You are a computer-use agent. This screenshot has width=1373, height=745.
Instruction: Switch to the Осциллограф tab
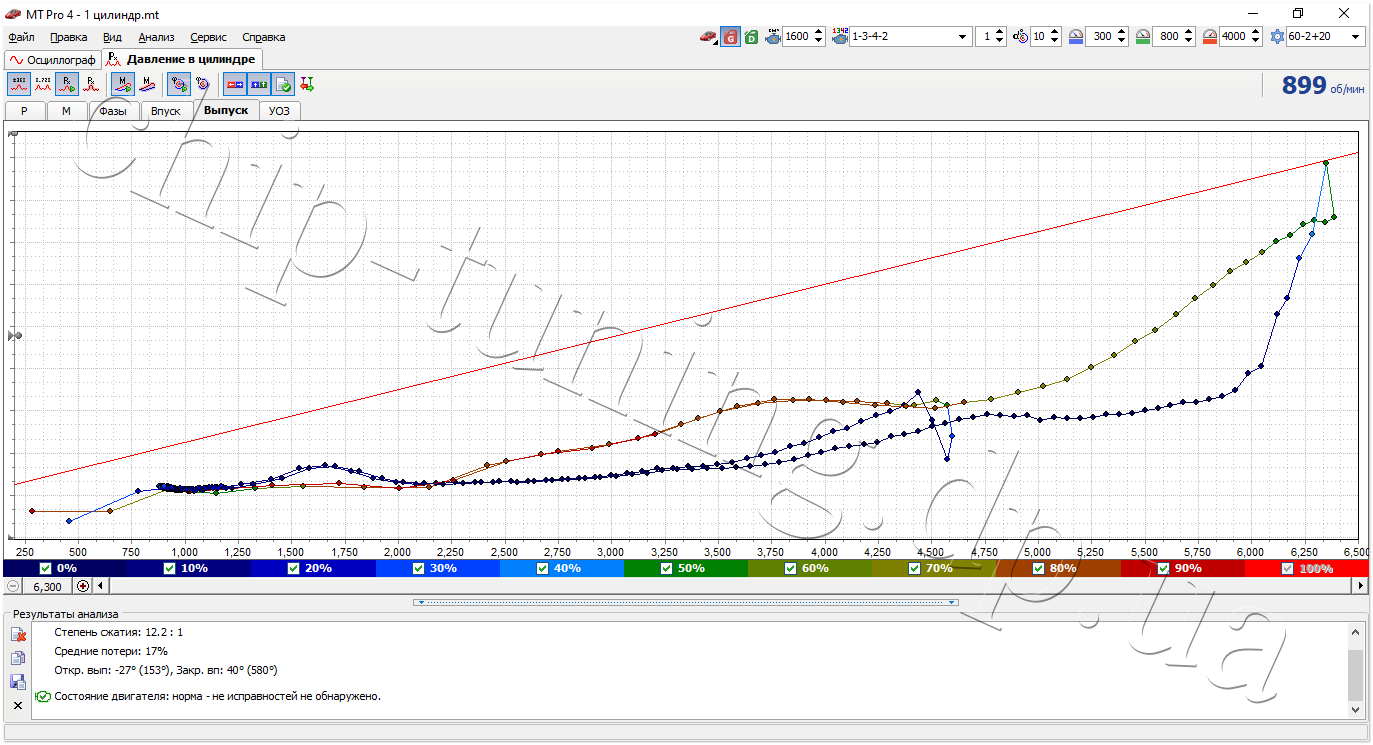52,60
